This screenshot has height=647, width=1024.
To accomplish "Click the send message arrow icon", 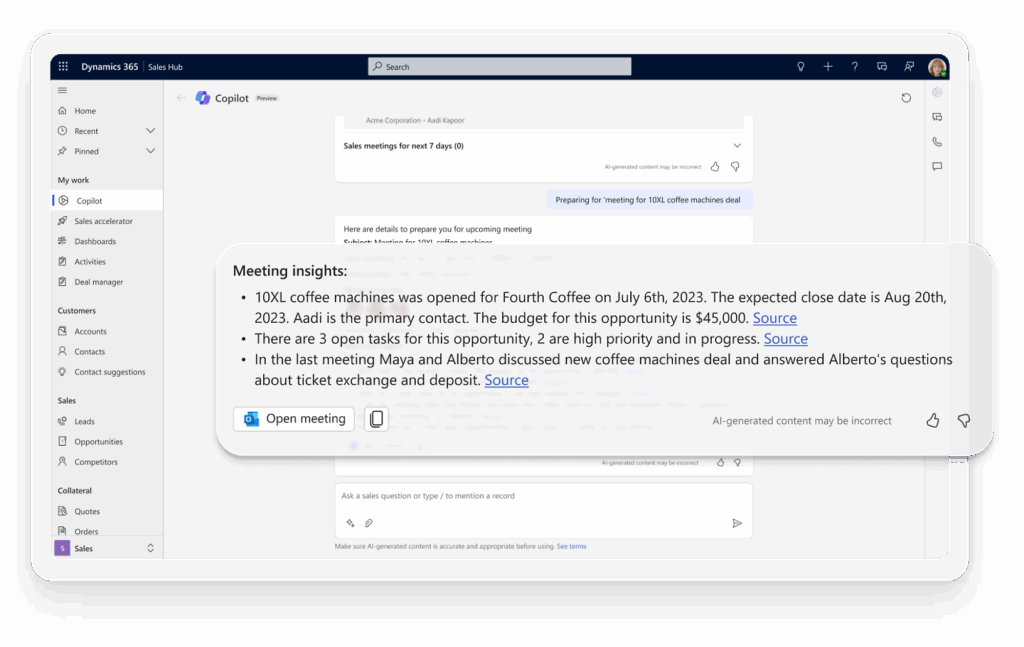I will 737,522.
